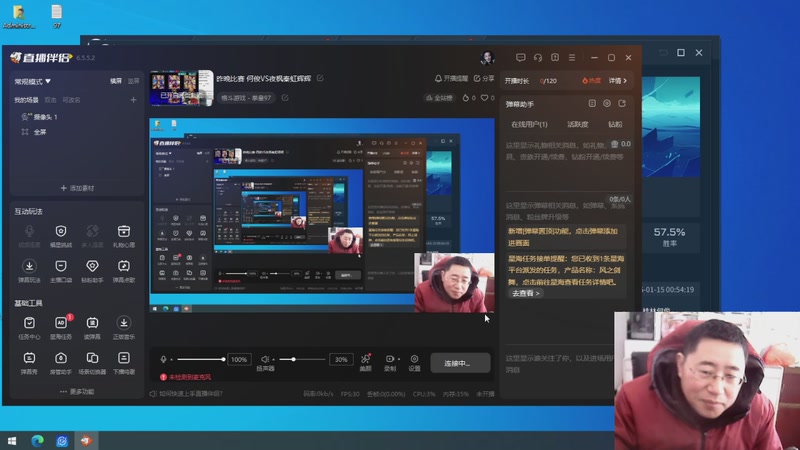Edit the stream title pencil icon
Screen dimensions: 800x450
click(320, 78)
